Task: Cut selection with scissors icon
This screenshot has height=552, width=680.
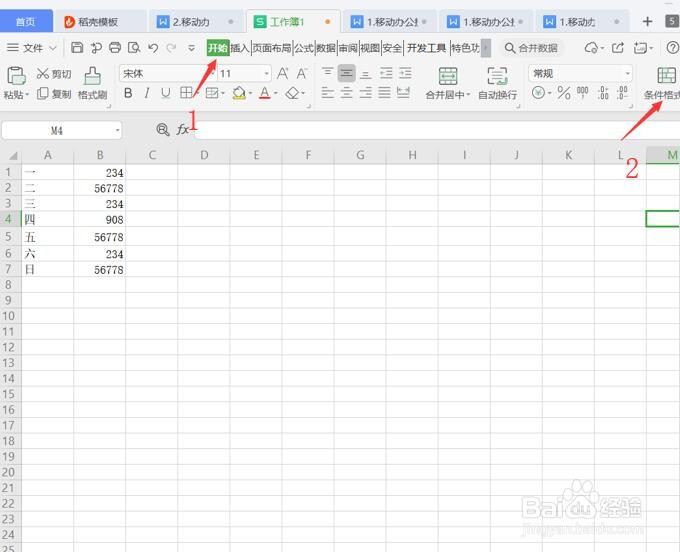Action: pos(54,74)
